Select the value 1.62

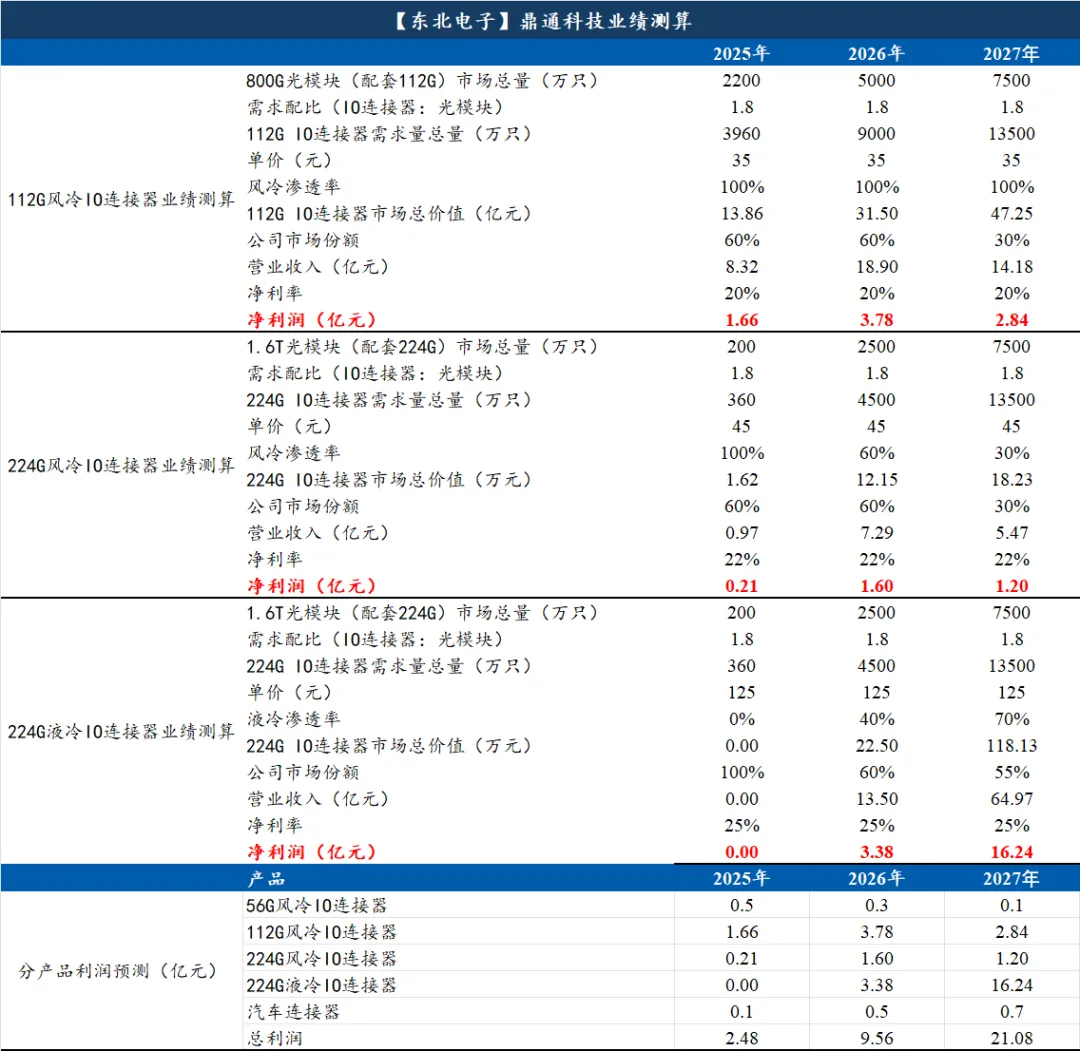tap(741, 479)
